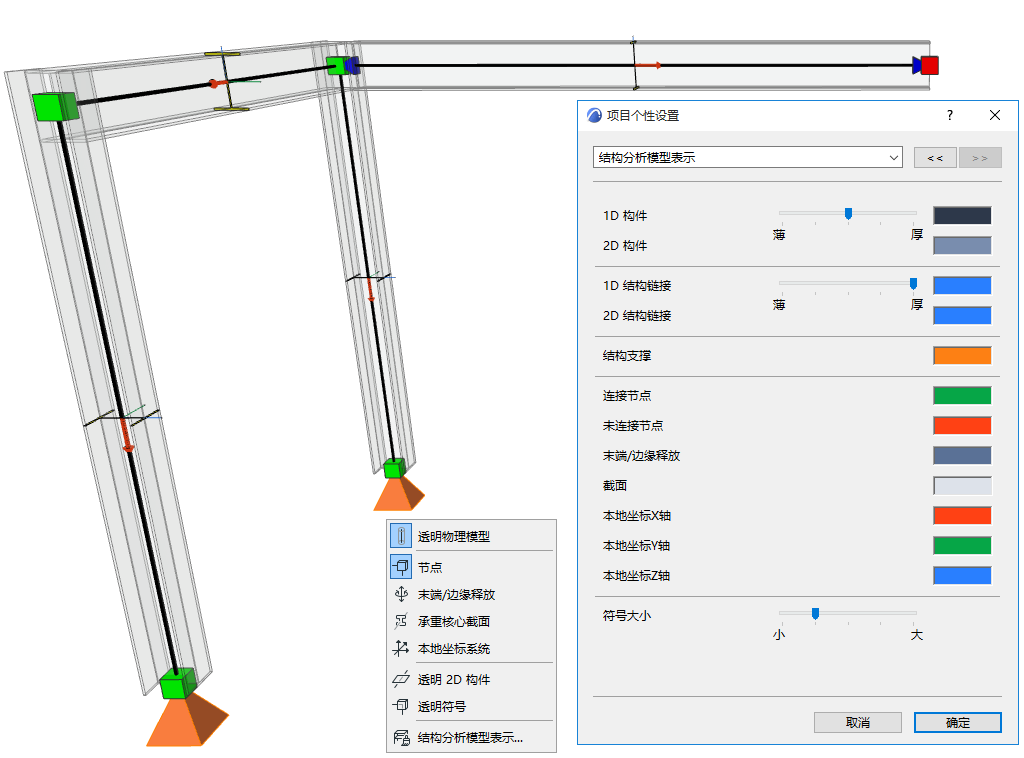Select the green node at left column base
Image resolution: width=1024 pixels, height=758 pixels.
click(x=178, y=684)
